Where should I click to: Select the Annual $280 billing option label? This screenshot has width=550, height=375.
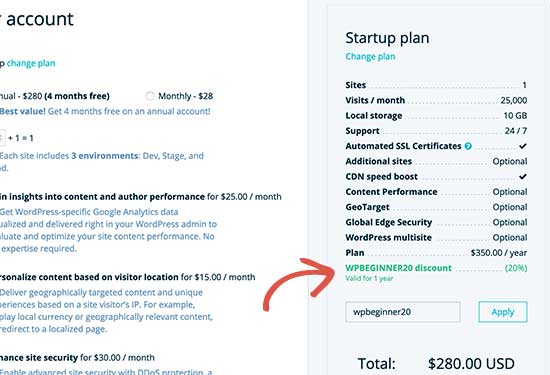coord(55,96)
